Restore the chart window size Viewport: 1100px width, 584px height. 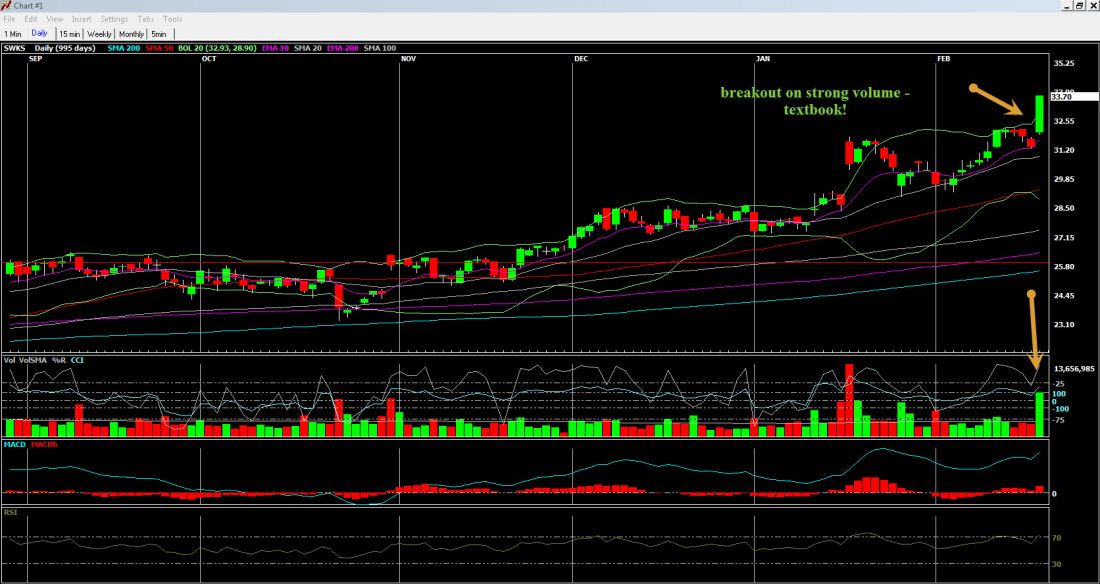click(1079, 6)
